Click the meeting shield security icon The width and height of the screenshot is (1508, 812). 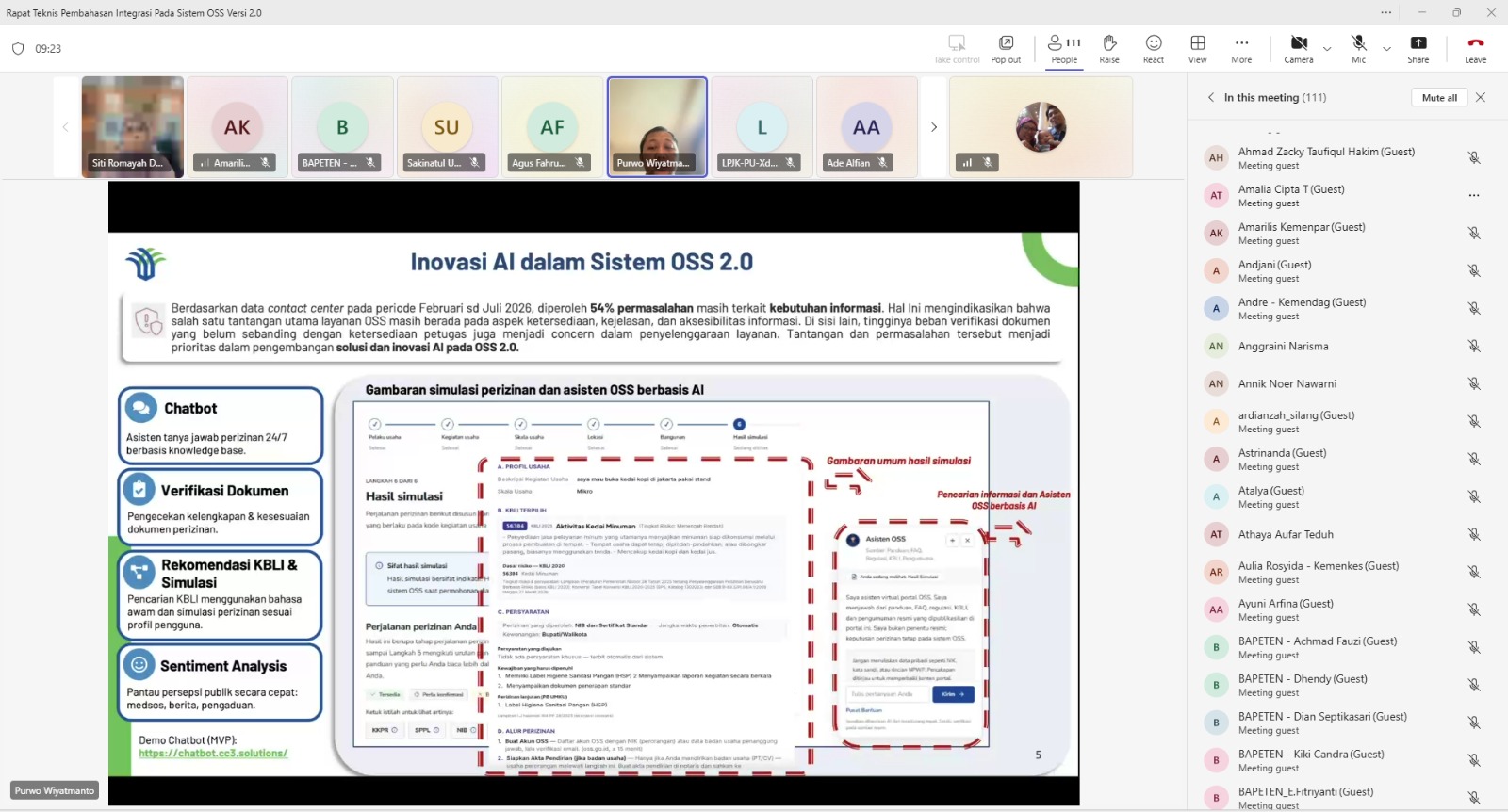[18, 49]
